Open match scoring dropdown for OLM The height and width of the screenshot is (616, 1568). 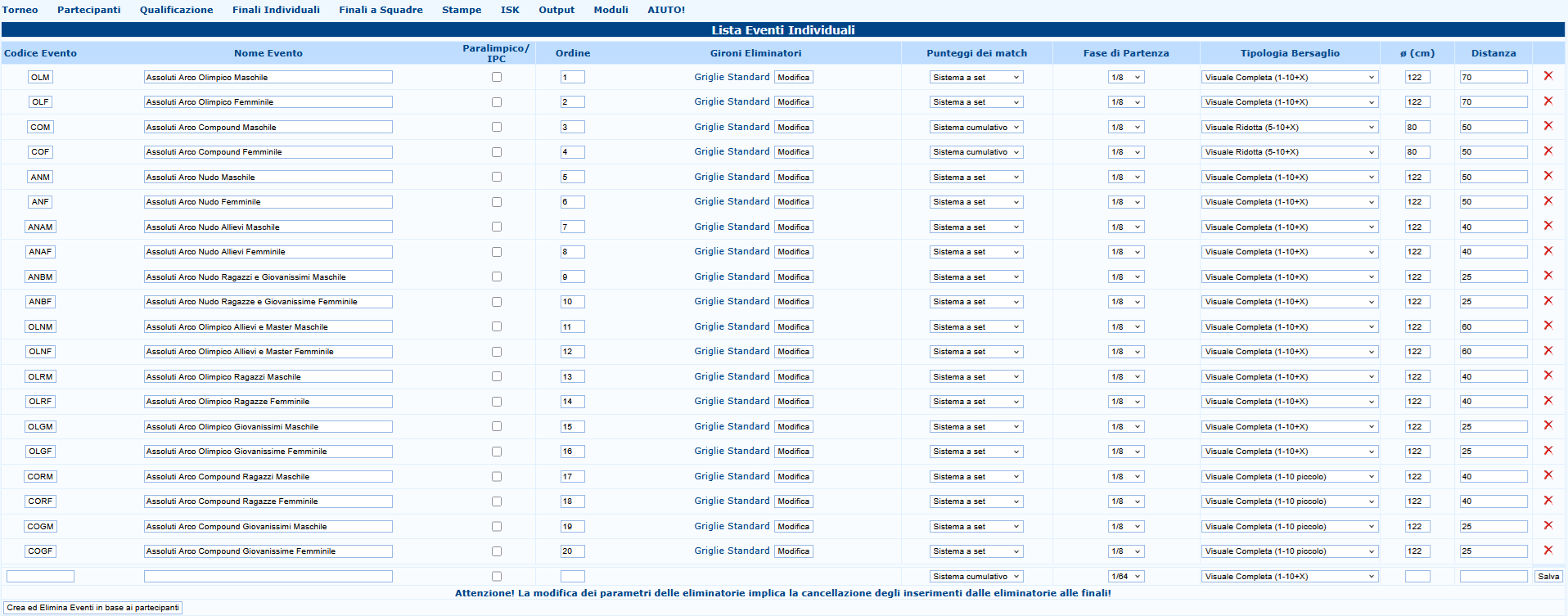point(976,78)
